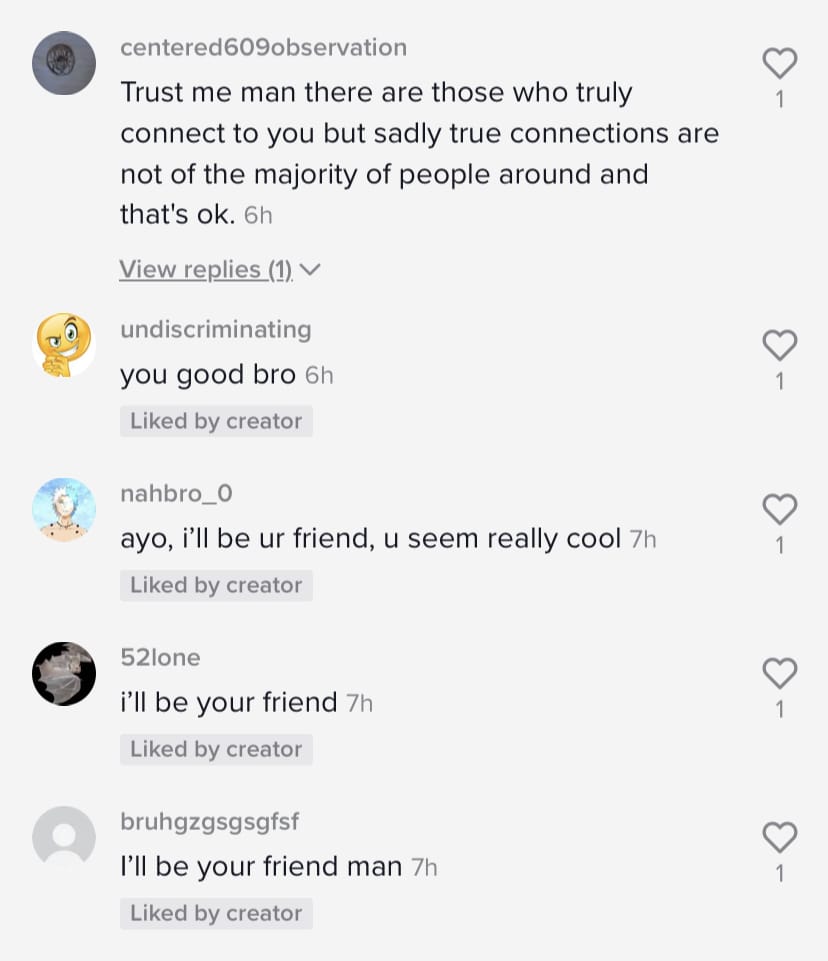Like bruhgzgsgfsf's 'I'll be your friend man' comment
The height and width of the screenshot is (961, 828).
tap(780, 837)
